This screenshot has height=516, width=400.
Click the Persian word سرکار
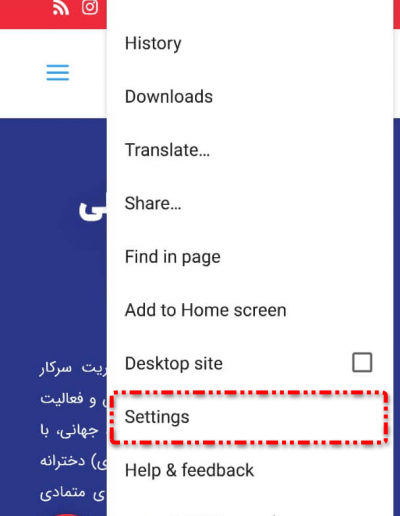point(55,368)
